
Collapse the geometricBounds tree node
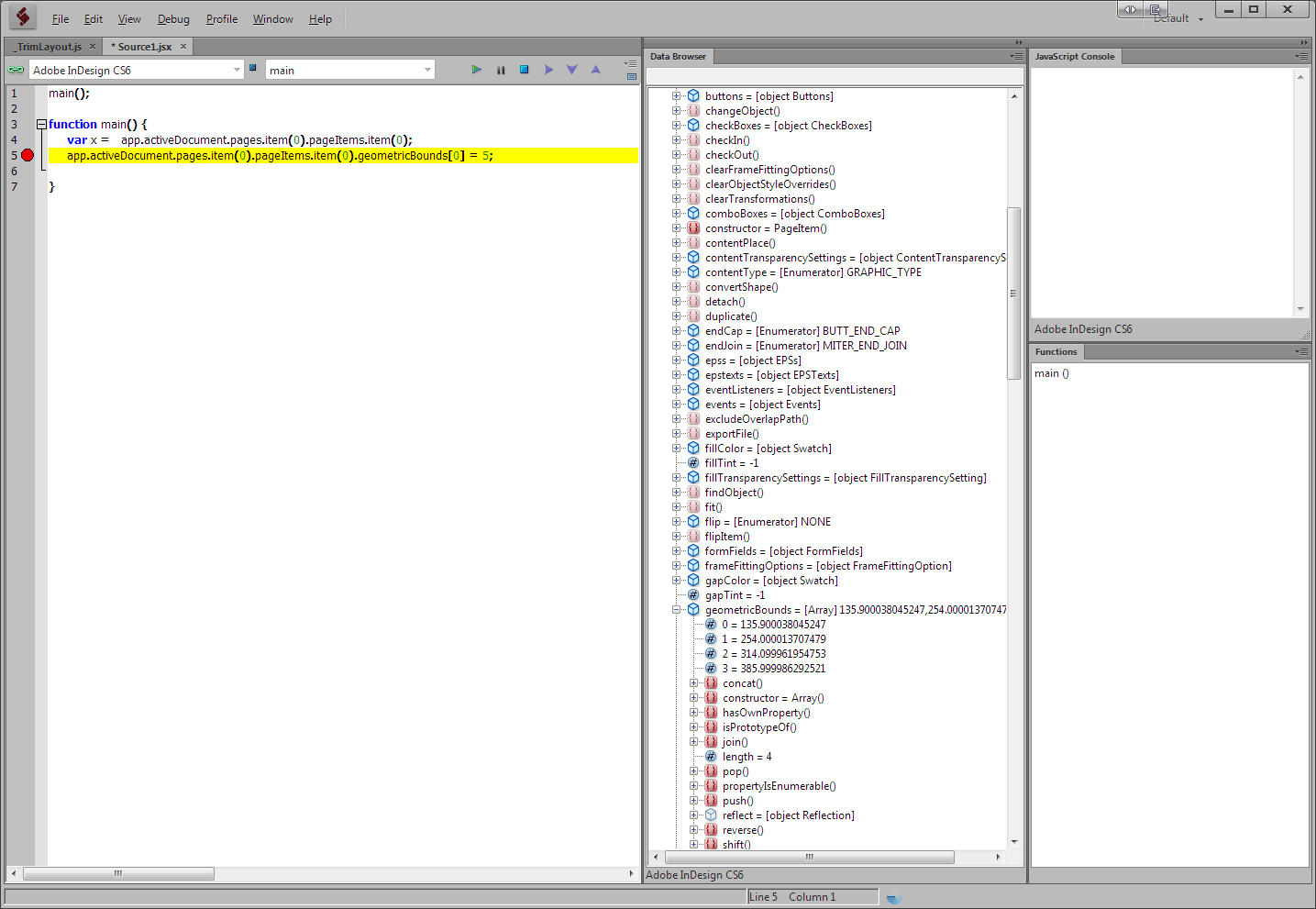676,610
